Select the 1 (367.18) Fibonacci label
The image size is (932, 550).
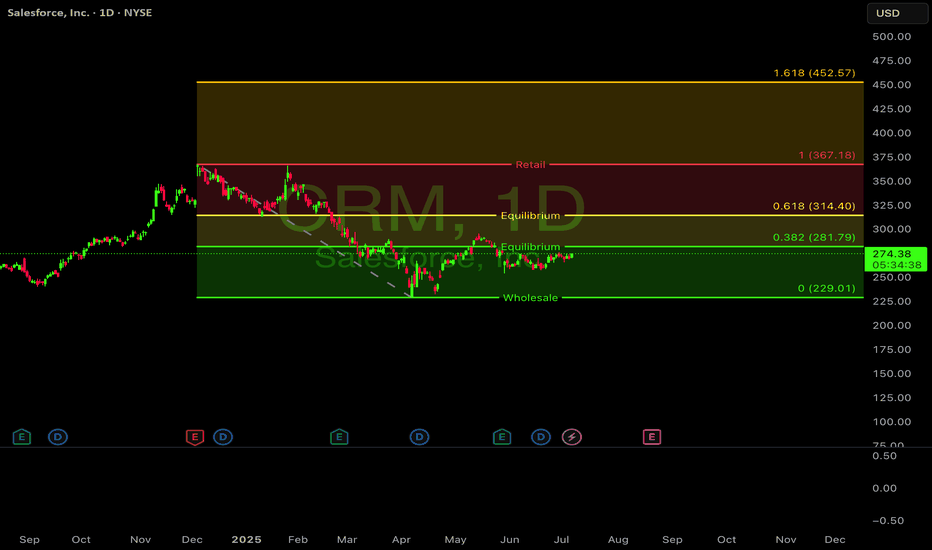[827, 155]
